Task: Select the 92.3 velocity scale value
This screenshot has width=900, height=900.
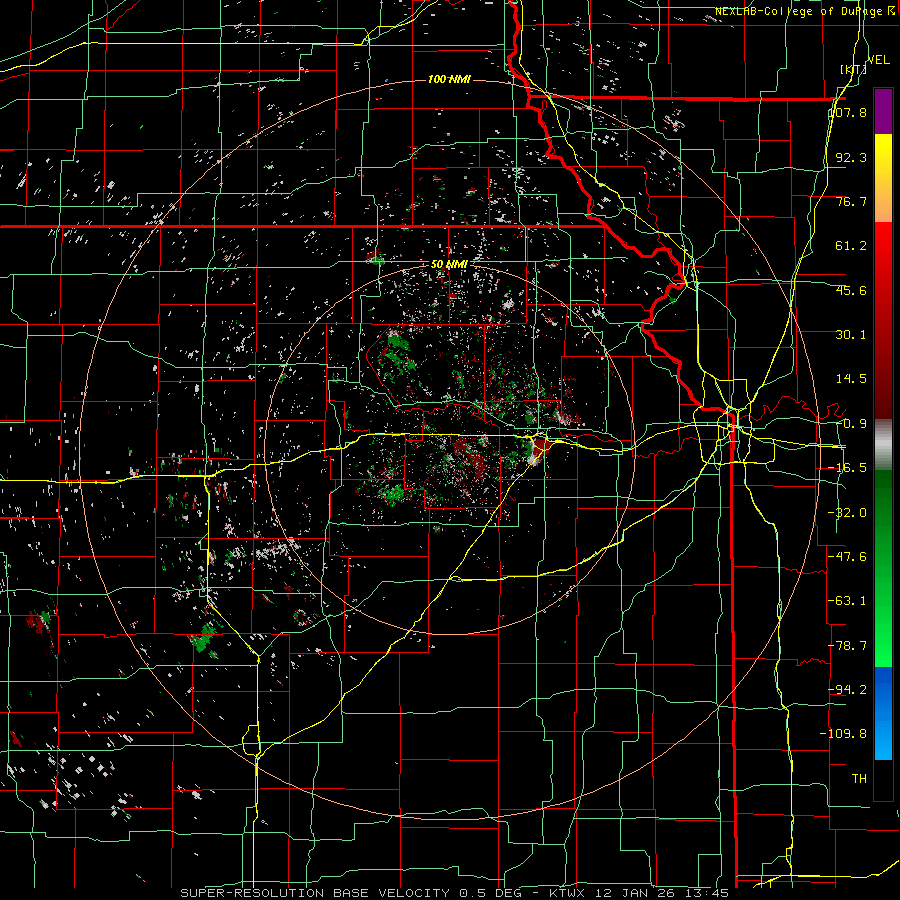Action: pyautogui.click(x=851, y=157)
